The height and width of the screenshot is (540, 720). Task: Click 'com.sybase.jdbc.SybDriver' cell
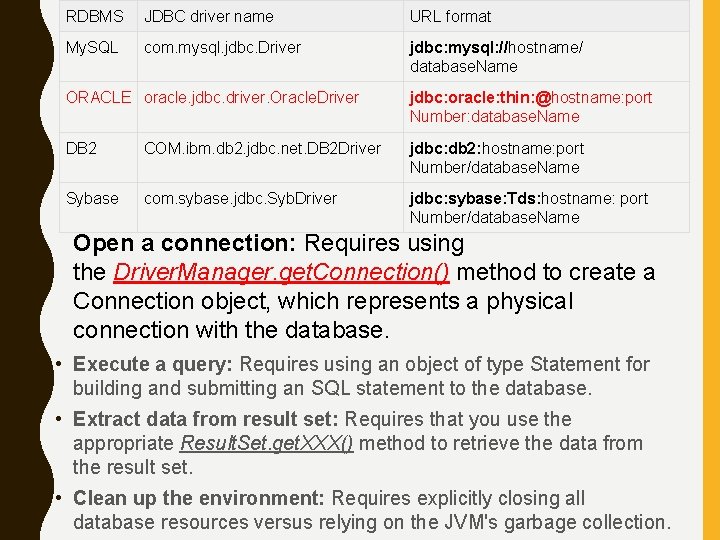pos(270,208)
